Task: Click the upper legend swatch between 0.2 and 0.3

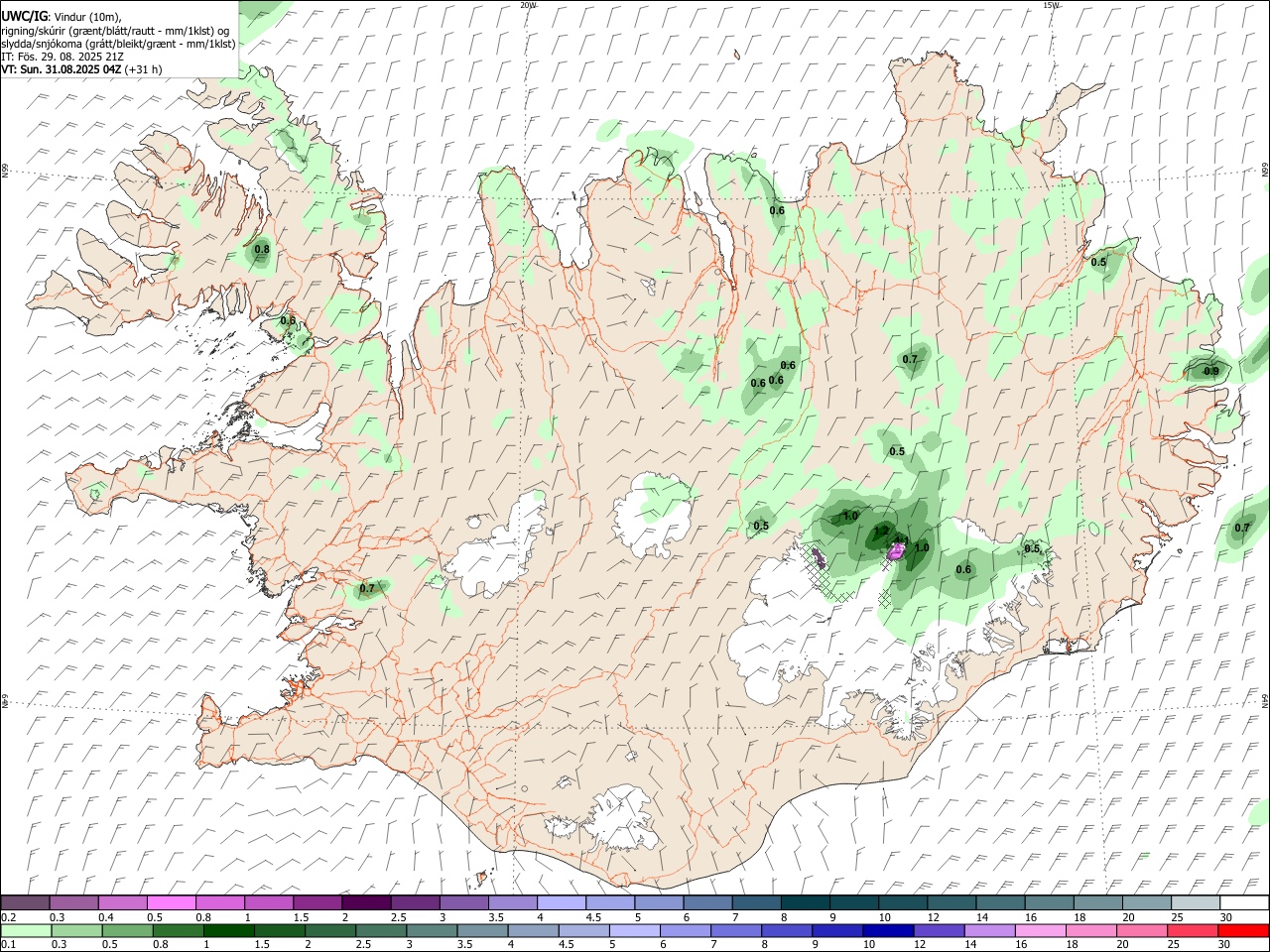Action: pyautogui.click(x=25, y=902)
